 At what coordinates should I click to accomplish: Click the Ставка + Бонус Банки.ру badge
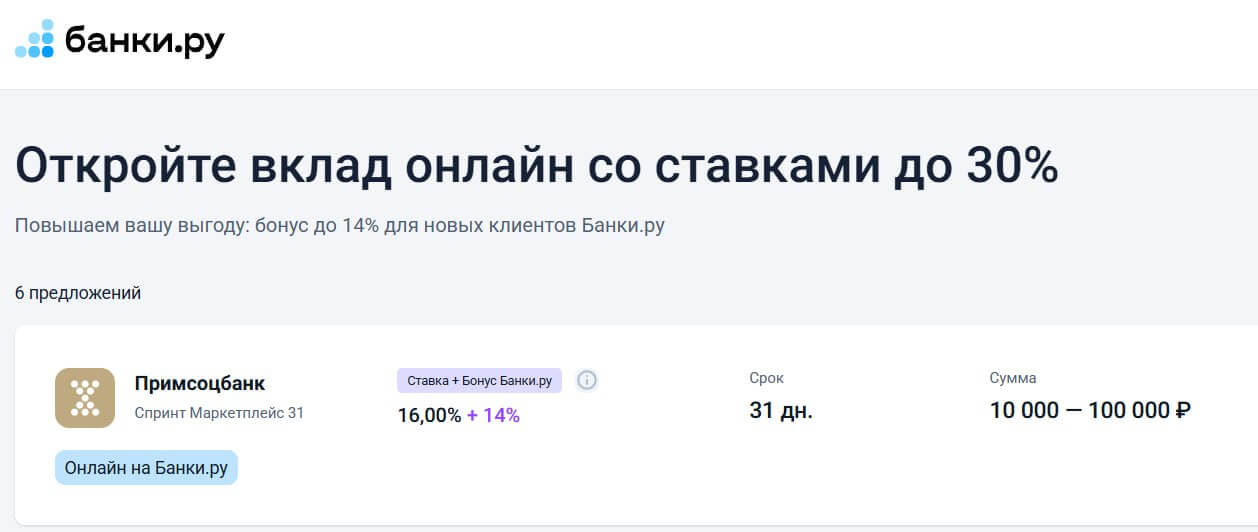tap(479, 380)
